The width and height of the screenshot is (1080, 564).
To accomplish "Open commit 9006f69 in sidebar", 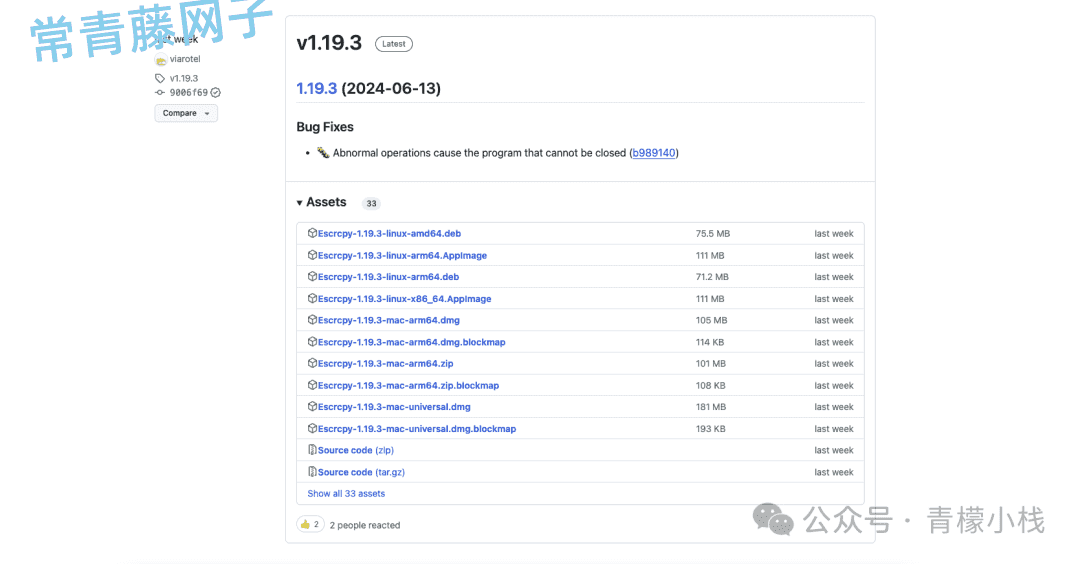I will tap(189, 92).
